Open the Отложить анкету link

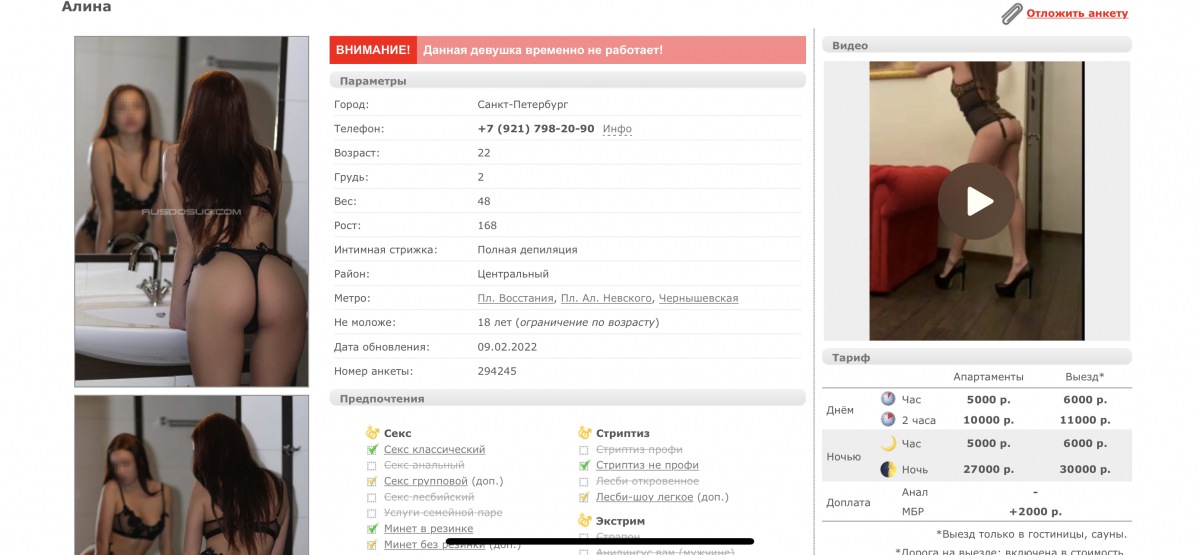coord(1076,14)
